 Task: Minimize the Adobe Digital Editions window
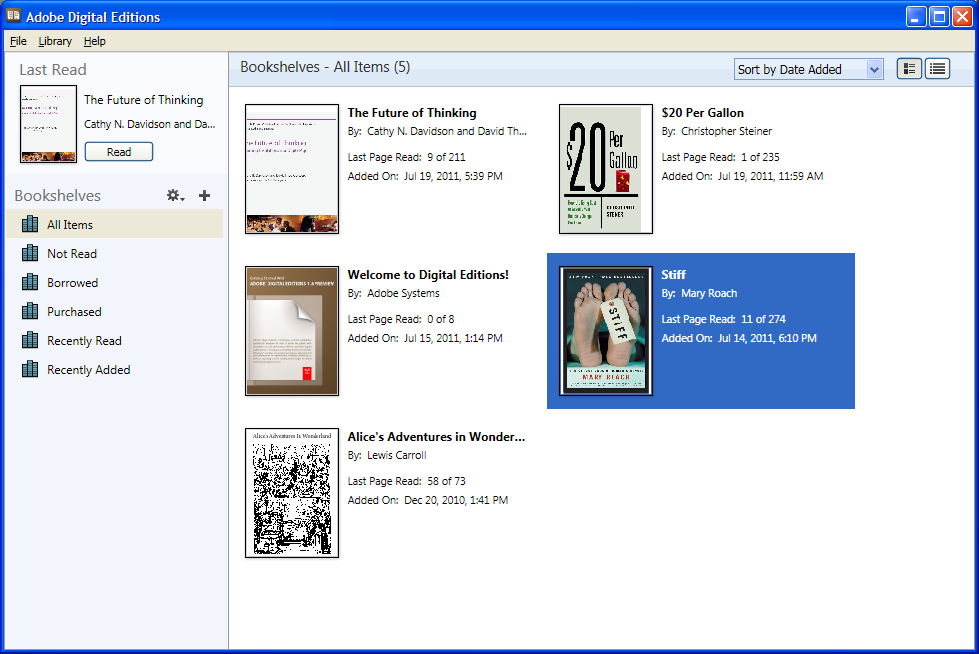915,16
